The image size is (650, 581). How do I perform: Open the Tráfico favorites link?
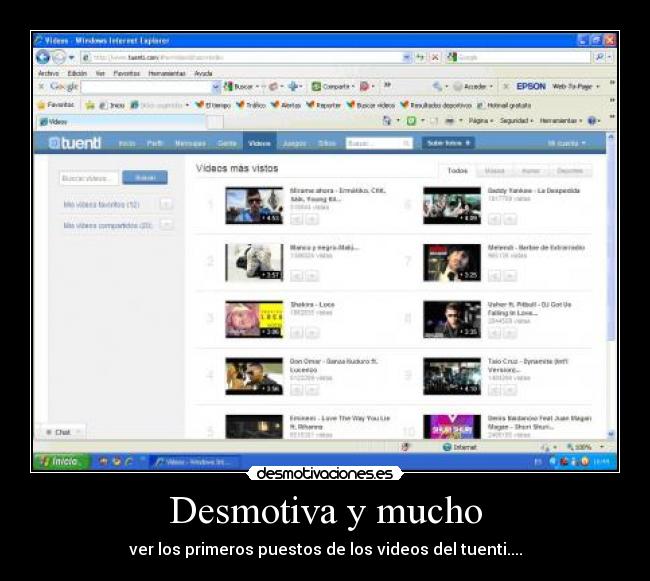coord(251,105)
